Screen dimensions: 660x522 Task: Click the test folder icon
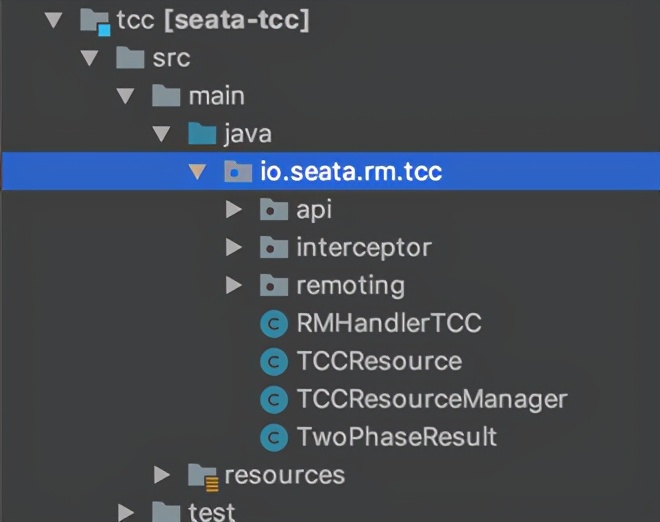[166, 512]
